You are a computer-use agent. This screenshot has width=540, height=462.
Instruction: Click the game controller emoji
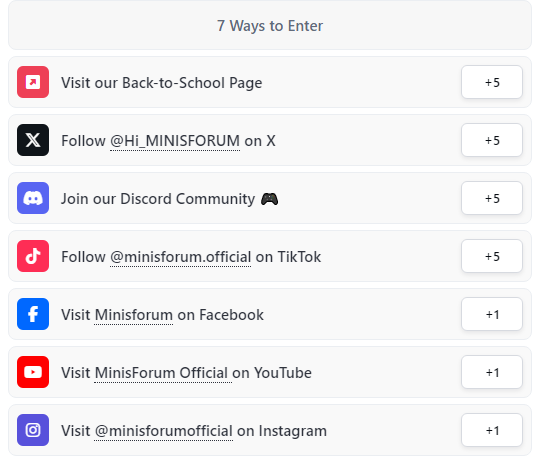coord(269,199)
